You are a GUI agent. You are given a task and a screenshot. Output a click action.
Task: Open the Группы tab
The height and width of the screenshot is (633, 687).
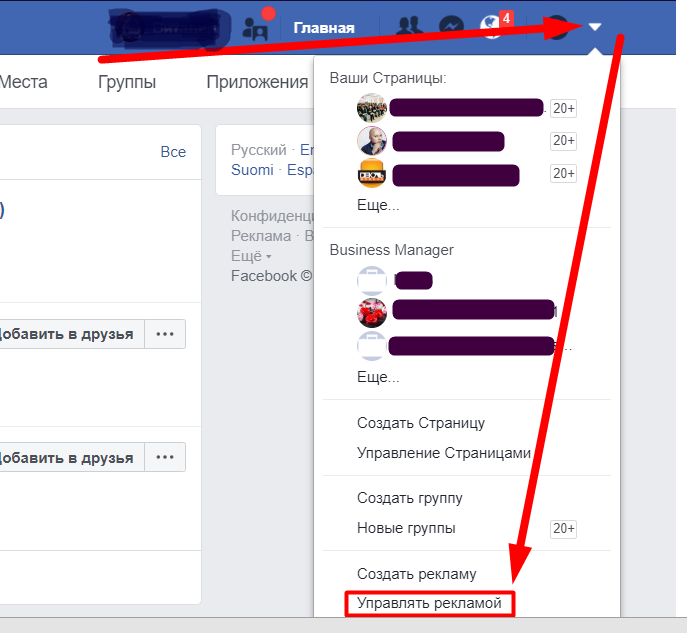pyautogui.click(x=127, y=82)
